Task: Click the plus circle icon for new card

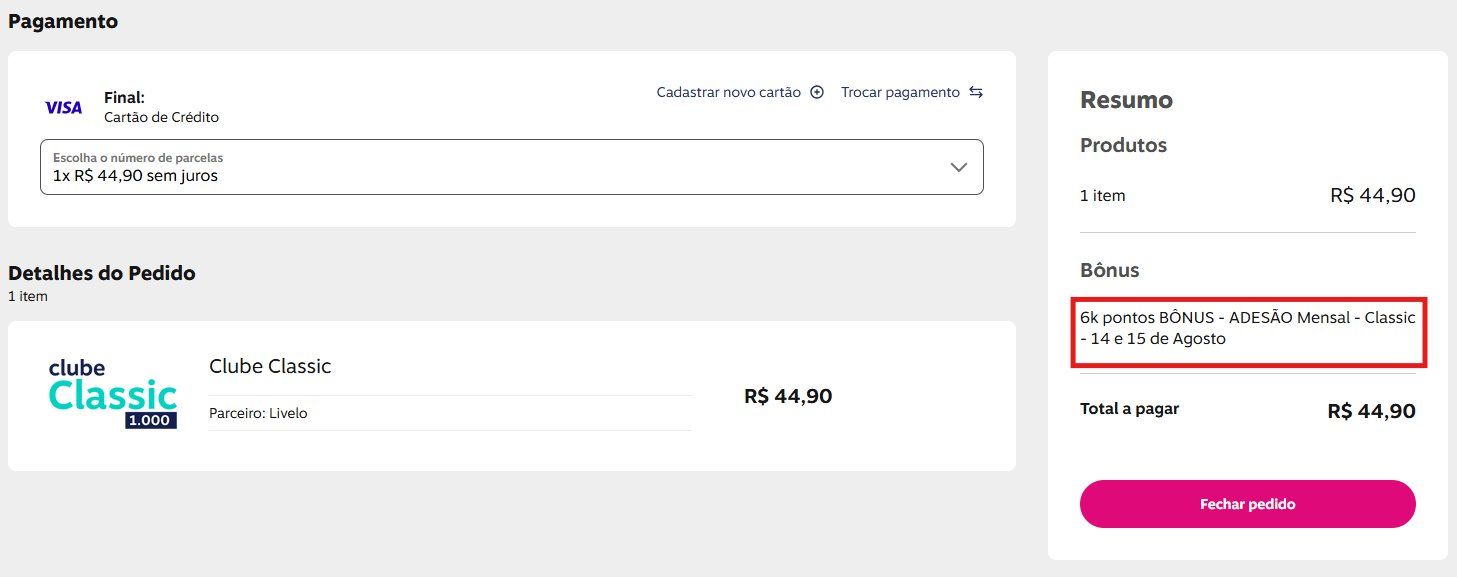Action: [817, 92]
